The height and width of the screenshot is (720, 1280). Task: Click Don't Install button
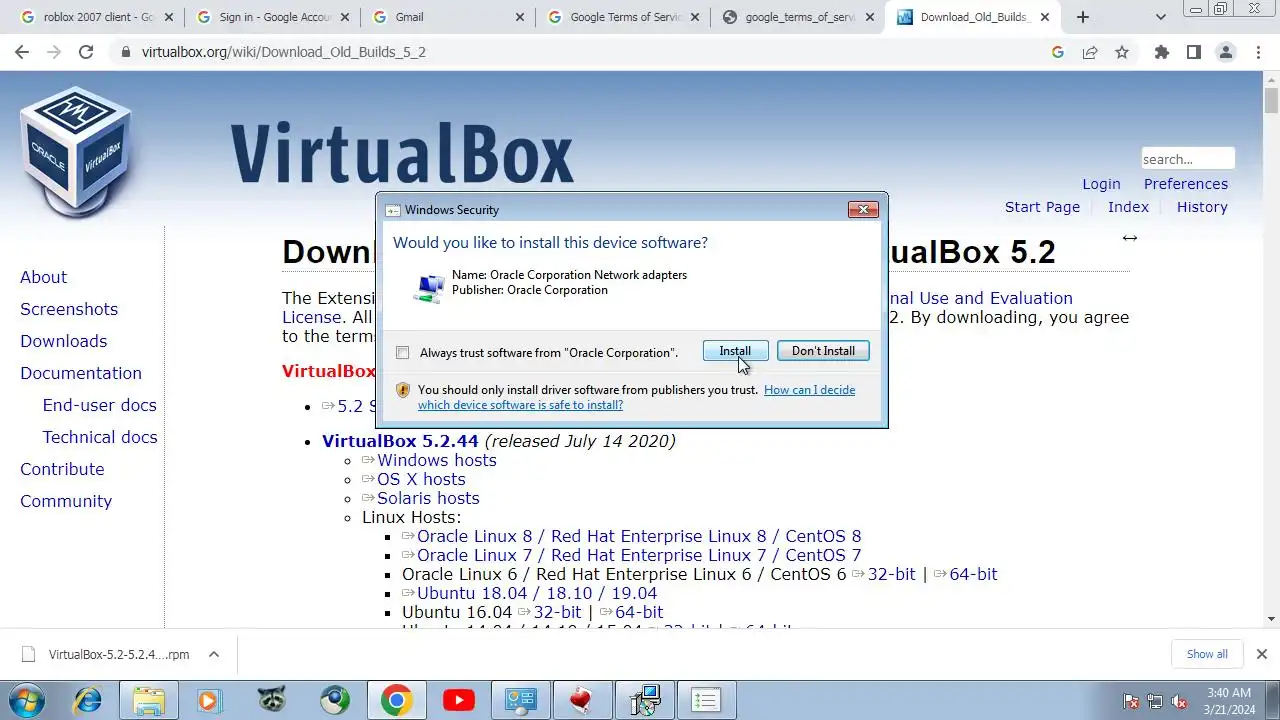(823, 351)
